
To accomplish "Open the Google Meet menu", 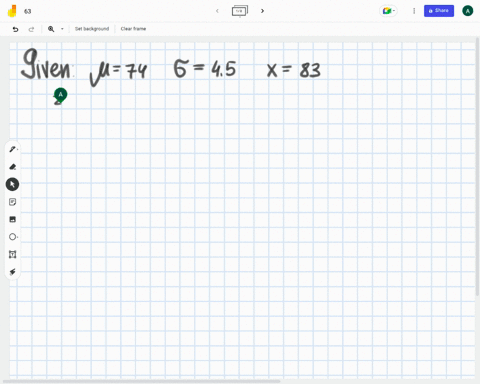I will [x=388, y=11].
